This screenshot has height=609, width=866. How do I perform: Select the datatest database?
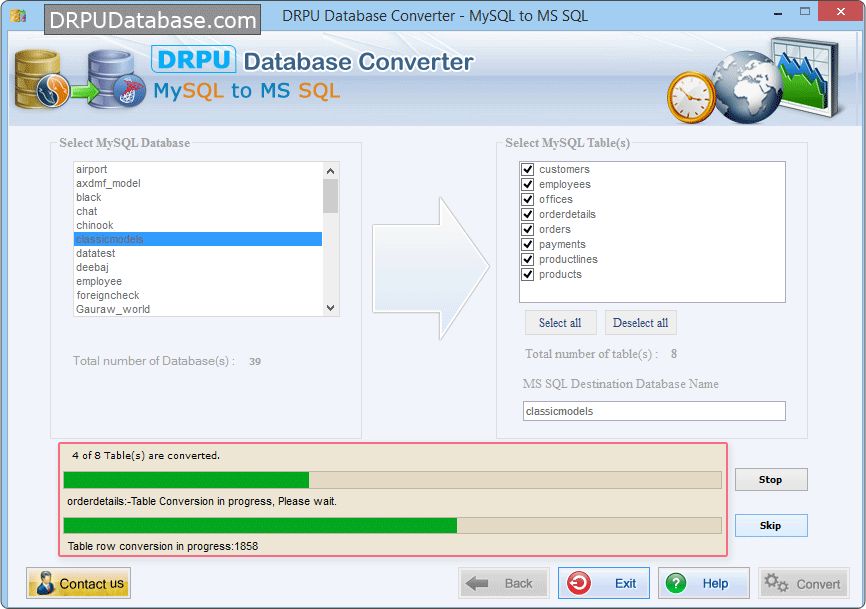click(x=198, y=253)
